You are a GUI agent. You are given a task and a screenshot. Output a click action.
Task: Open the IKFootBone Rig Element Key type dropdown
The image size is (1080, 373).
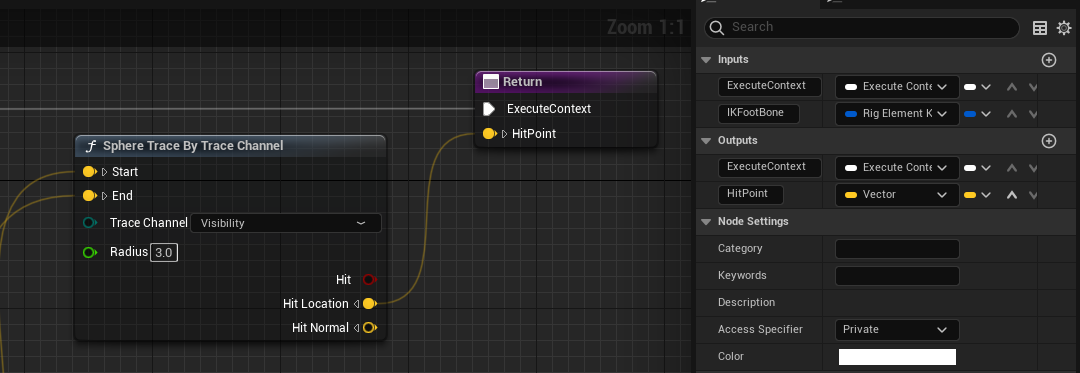tap(897, 114)
